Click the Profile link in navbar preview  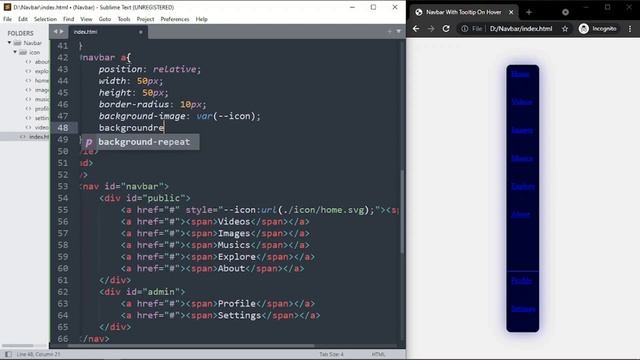click(x=522, y=281)
